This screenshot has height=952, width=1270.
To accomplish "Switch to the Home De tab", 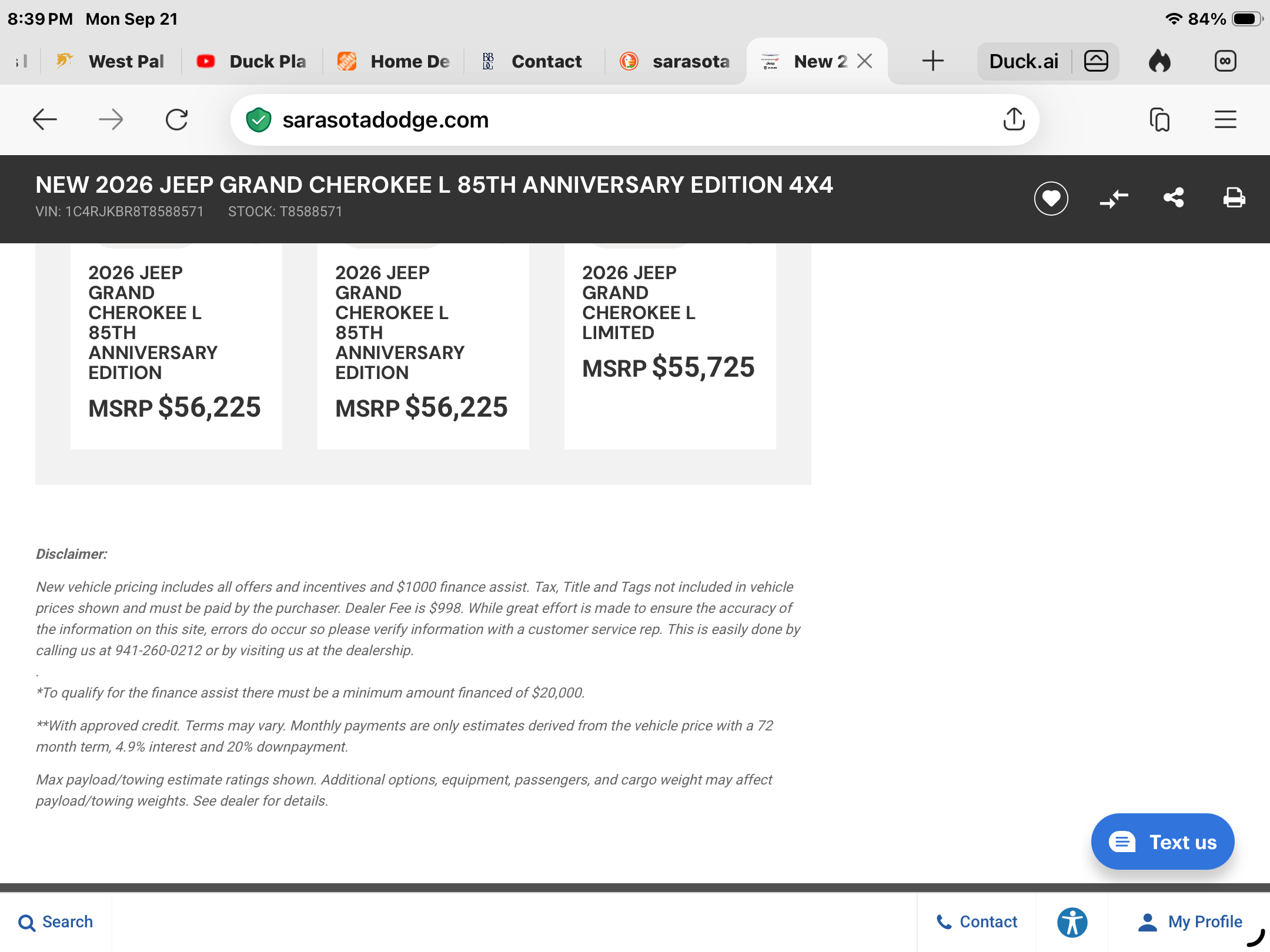I will pos(393,61).
